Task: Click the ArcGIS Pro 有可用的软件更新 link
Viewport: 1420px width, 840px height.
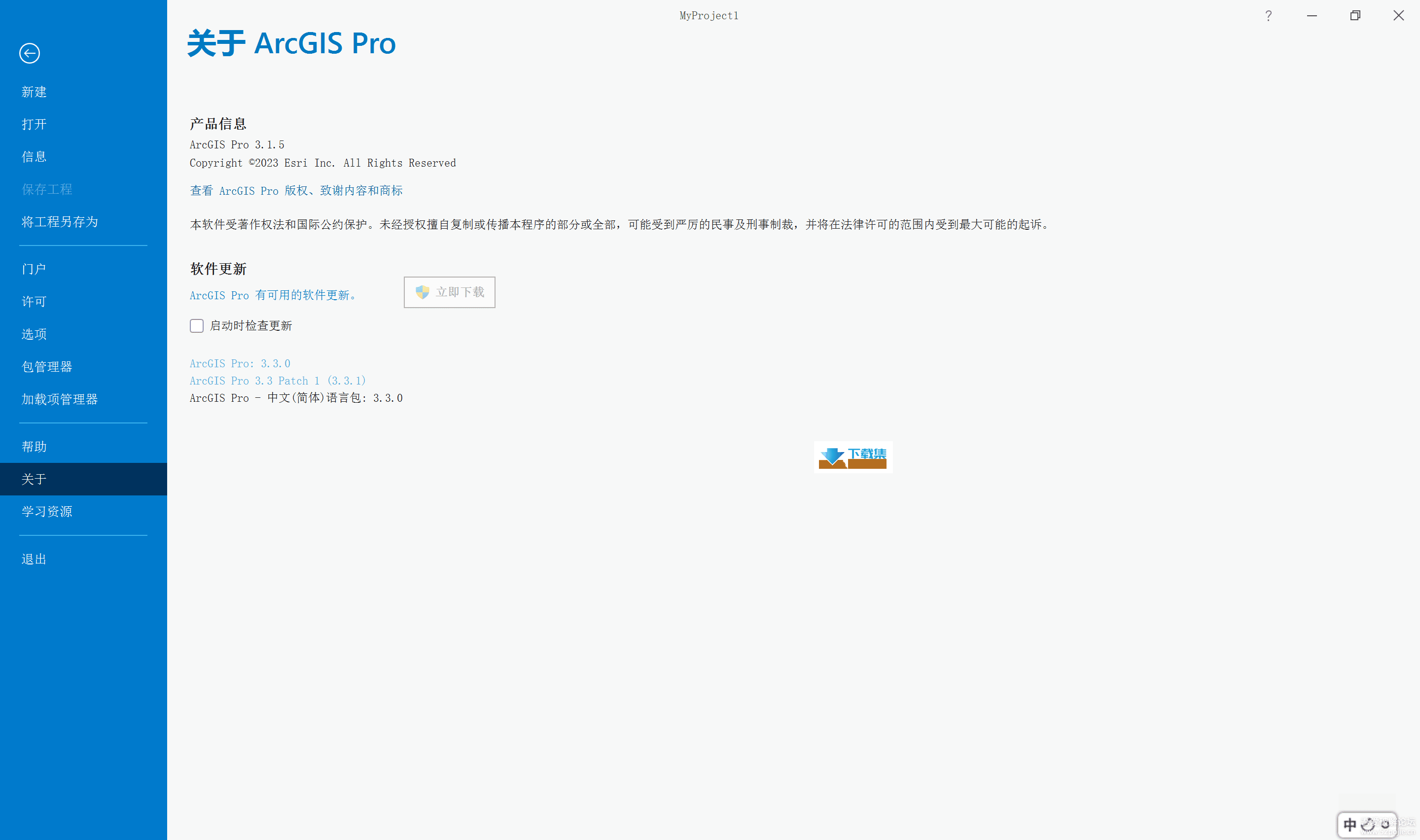Action: tap(273, 295)
